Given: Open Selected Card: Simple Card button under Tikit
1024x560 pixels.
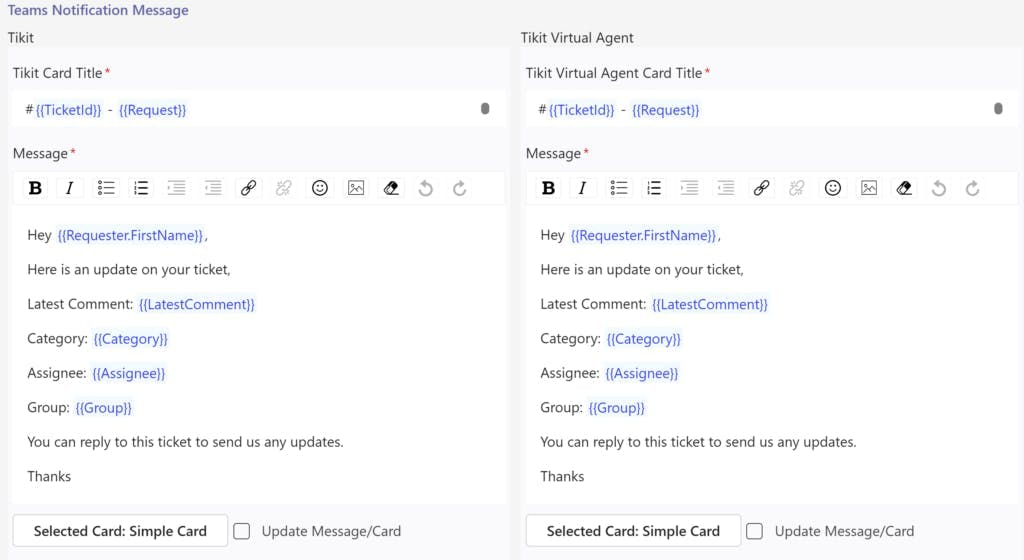Looking at the screenshot, I should [x=120, y=531].
